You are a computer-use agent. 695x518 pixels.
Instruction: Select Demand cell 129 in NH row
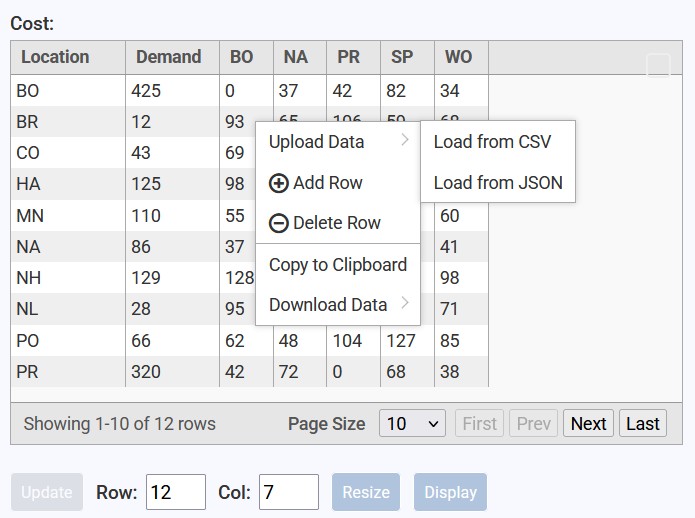pos(172,278)
